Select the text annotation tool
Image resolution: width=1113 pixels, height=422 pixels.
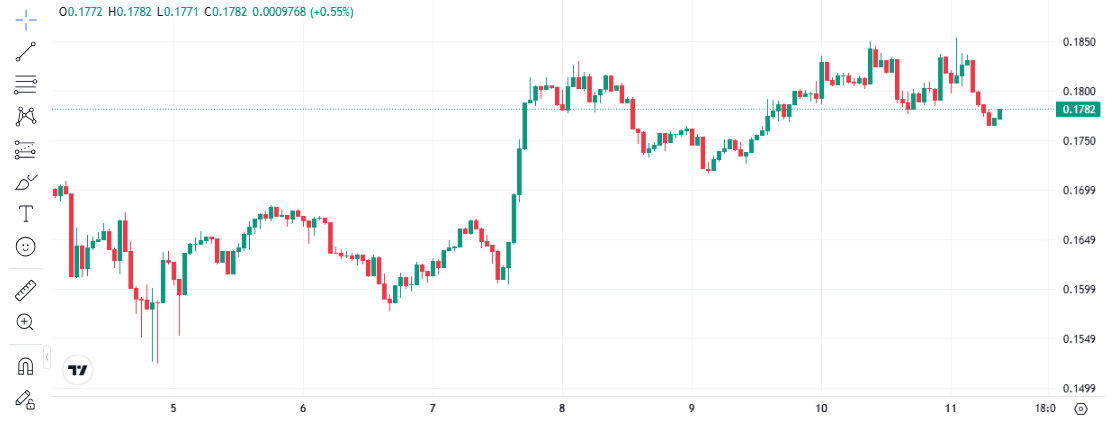point(26,214)
